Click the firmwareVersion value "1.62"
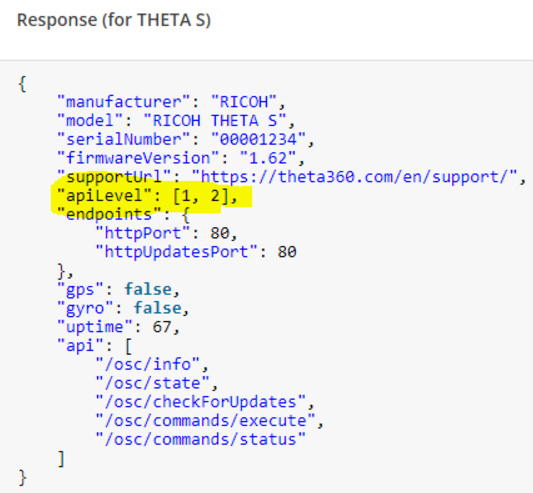The height and width of the screenshot is (493, 533). pyautogui.click(x=268, y=158)
